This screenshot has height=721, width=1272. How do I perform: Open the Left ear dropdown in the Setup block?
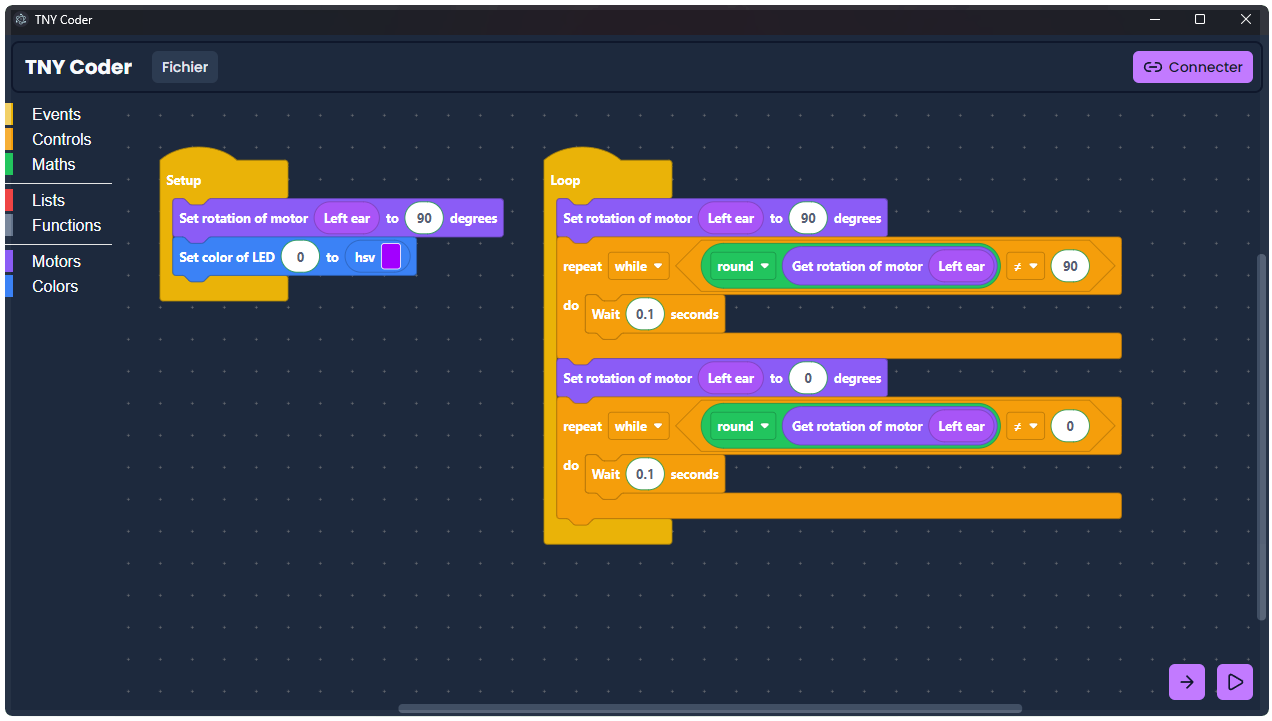(346, 218)
